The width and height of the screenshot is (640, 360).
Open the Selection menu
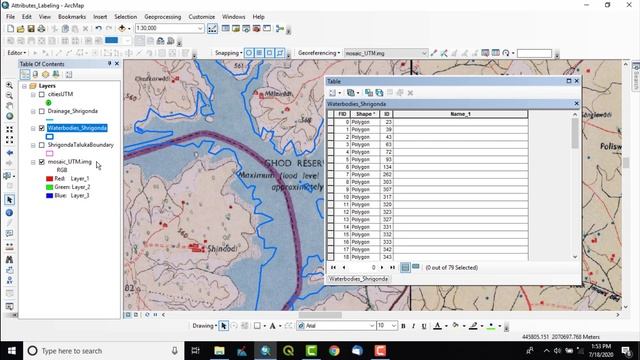tap(125, 17)
